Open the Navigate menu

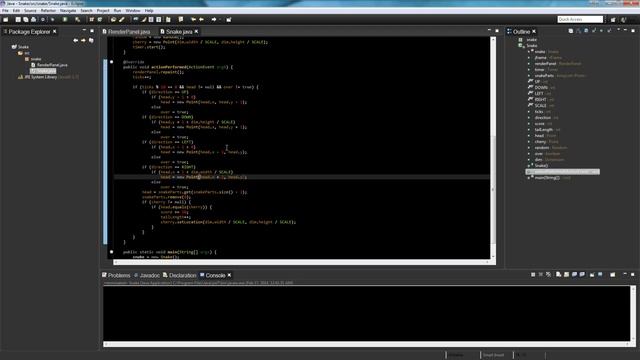pyautogui.click(x=68, y=11)
